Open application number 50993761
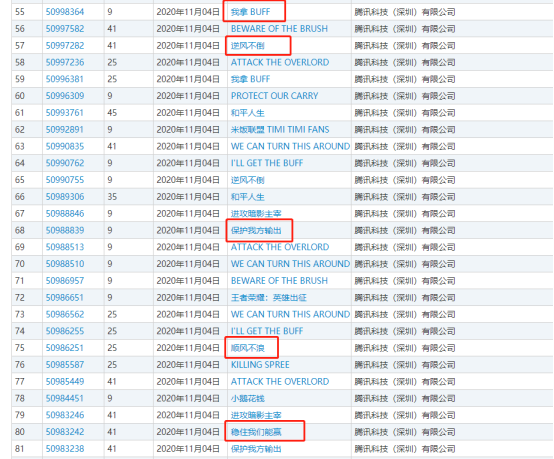 click(x=65, y=113)
